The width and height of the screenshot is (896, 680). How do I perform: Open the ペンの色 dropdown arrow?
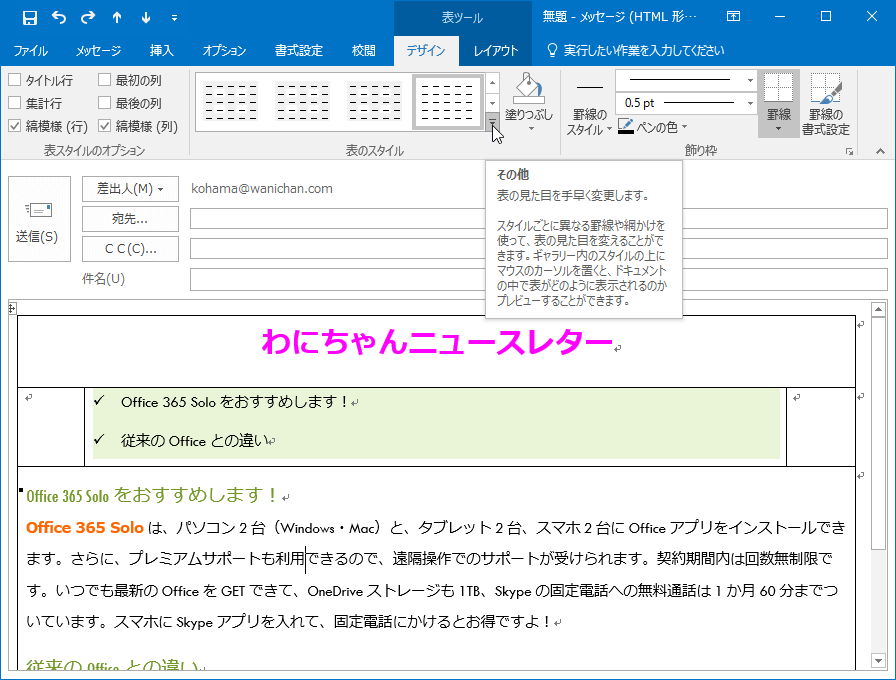tap(685, 127)
